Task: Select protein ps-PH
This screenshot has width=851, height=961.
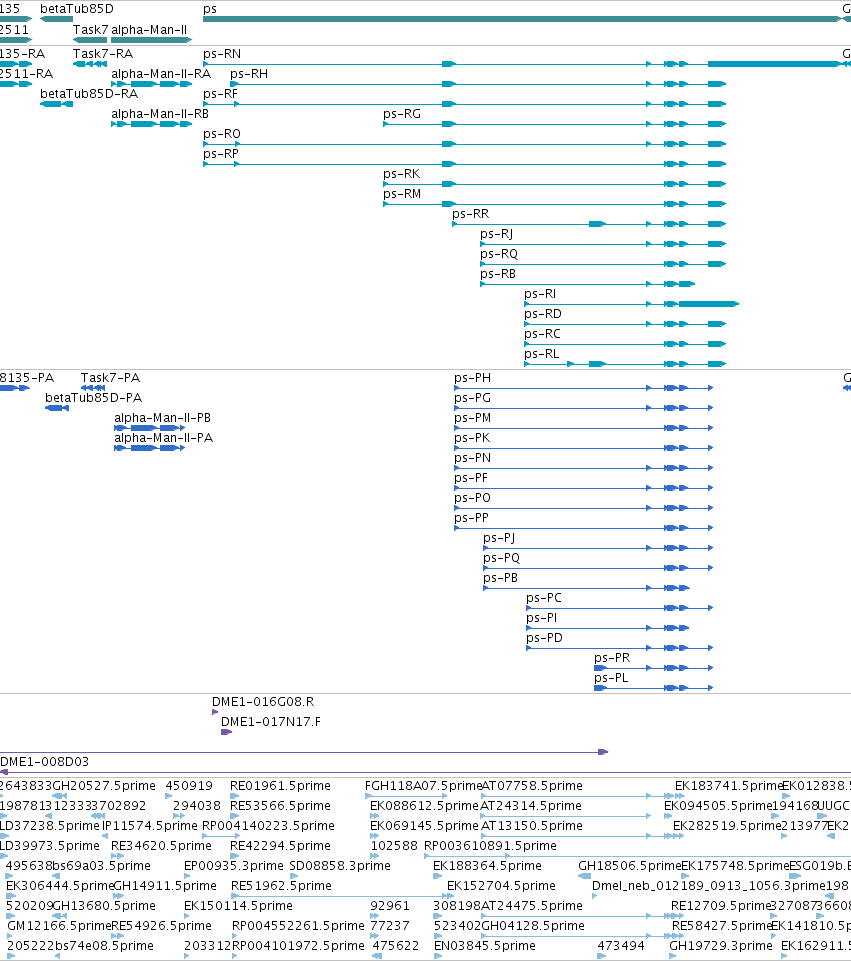Action: click(x=584, y=388)
